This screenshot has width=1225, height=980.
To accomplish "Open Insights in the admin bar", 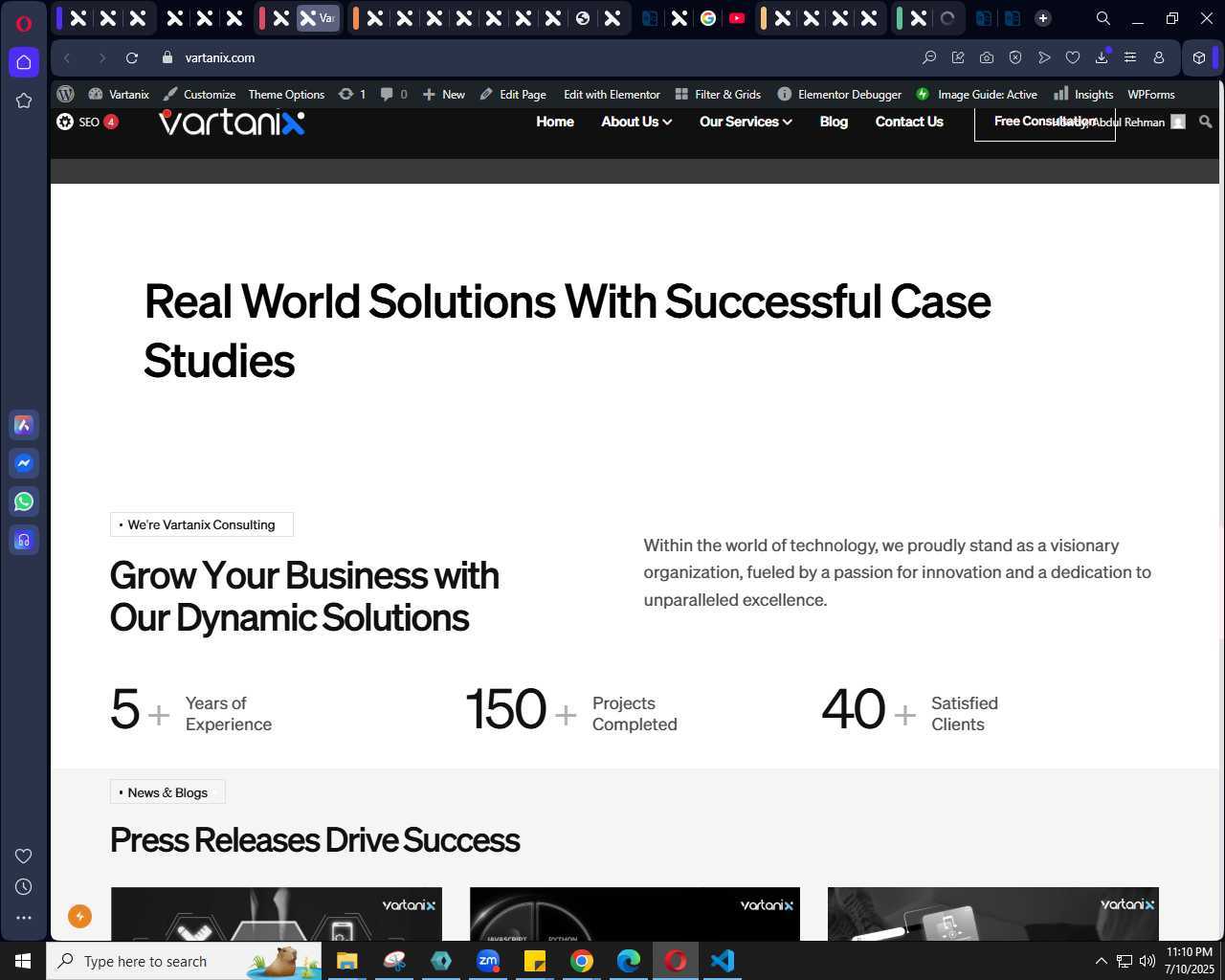I will [1083, 94].
